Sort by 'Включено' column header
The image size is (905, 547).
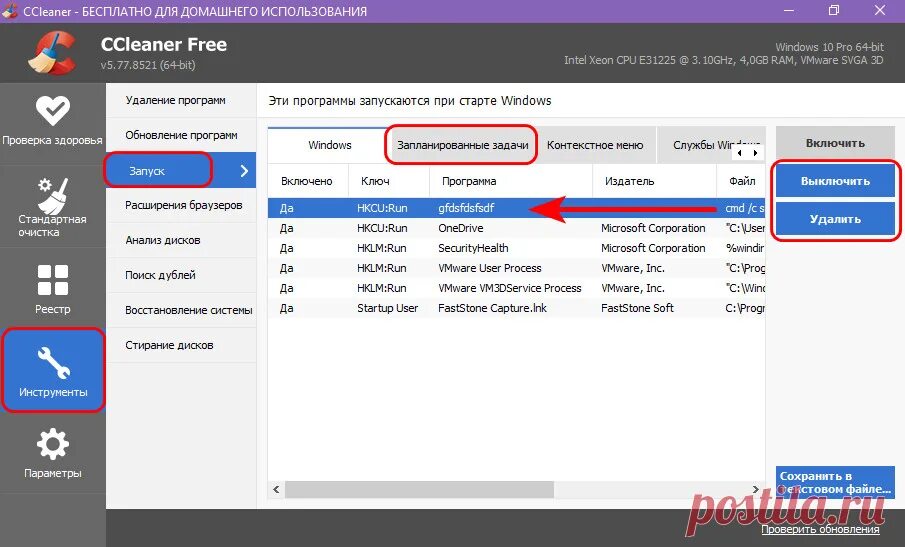[308, 181]
